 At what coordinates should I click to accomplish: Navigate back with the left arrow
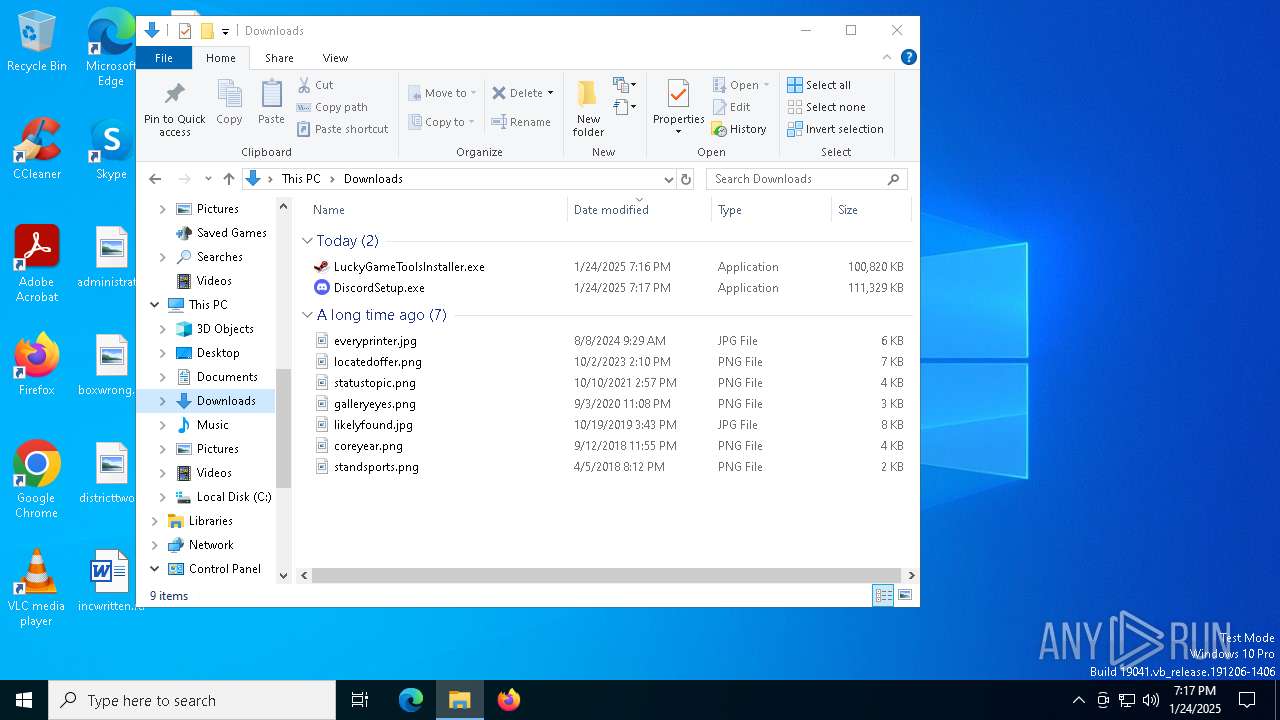coord(155,179)
